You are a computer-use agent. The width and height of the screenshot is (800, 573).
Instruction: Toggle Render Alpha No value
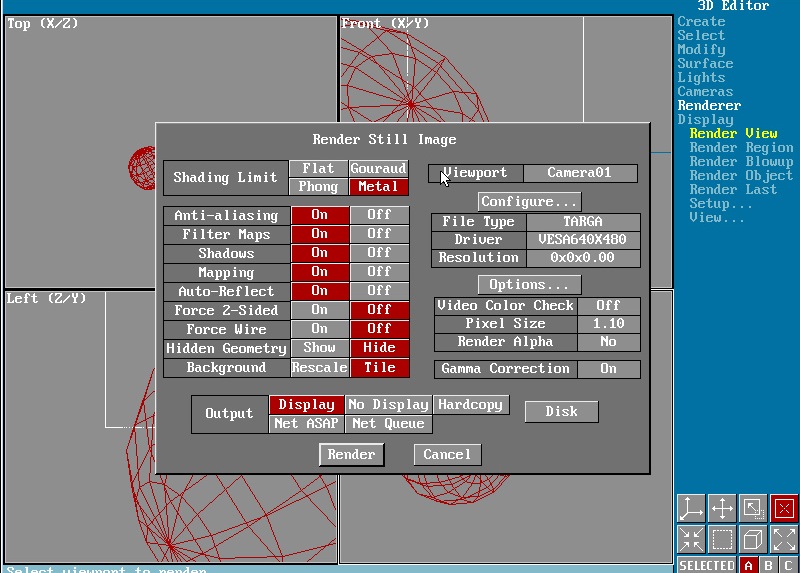coord(609,342)
